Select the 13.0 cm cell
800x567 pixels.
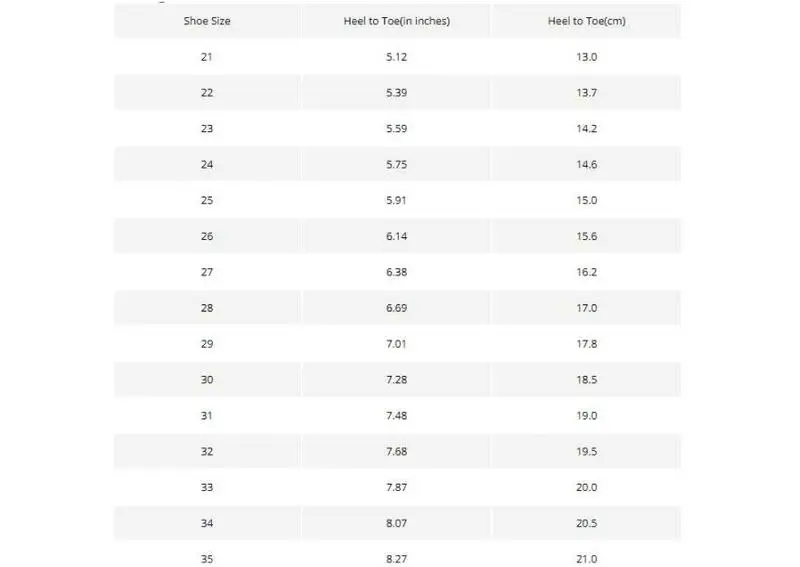click(x=586, y=57)
